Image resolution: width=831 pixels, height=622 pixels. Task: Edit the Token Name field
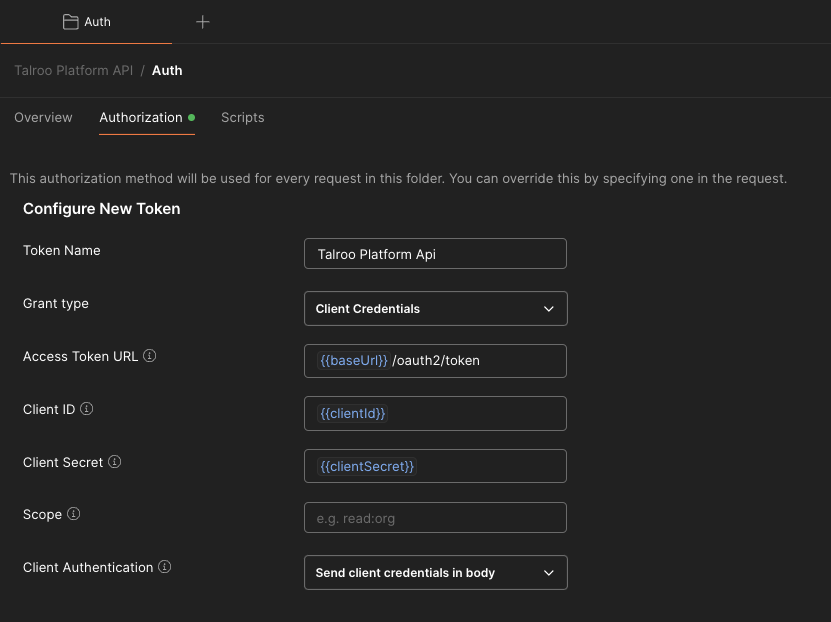(435, 254)
